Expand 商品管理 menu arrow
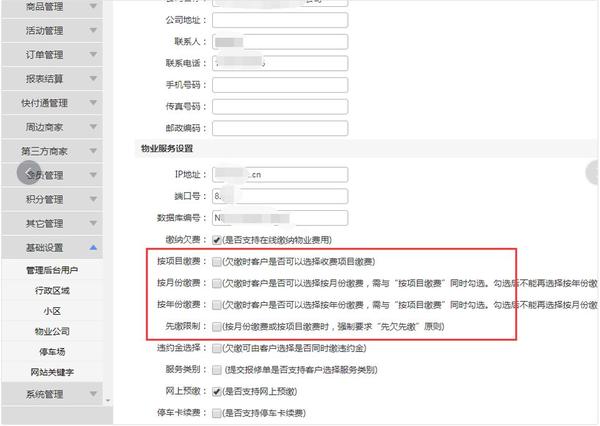 93,6
